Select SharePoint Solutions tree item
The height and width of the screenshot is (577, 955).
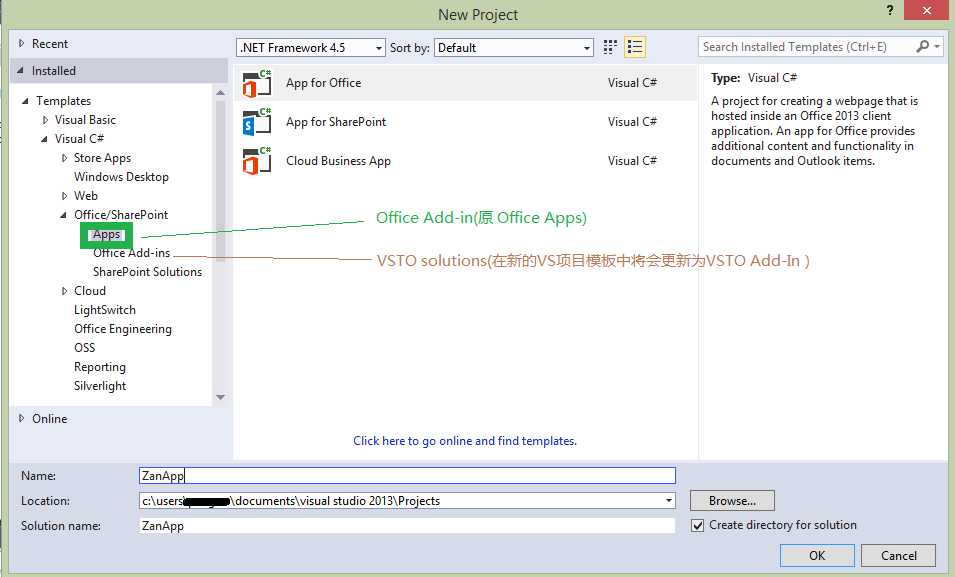147,272
